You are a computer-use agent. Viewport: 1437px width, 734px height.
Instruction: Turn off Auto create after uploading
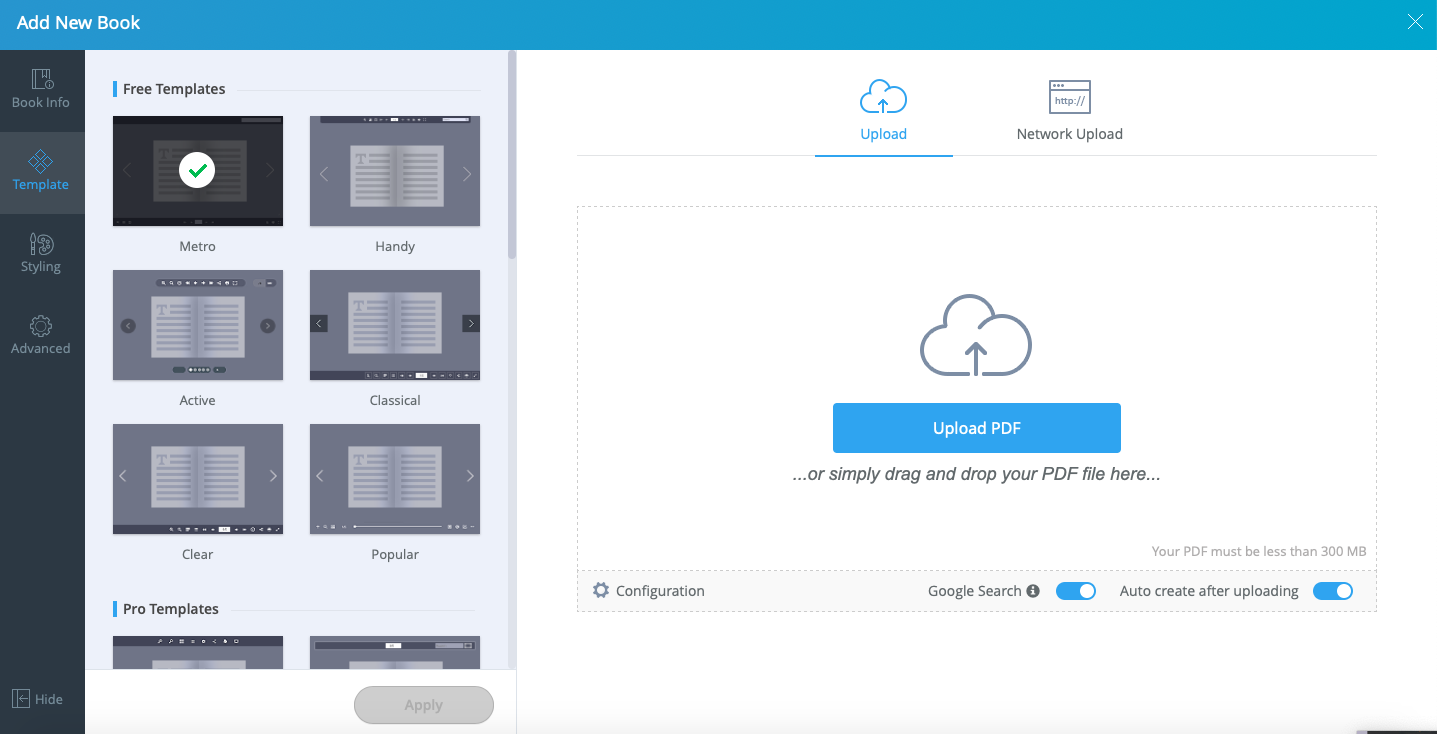click(1332, 591)
